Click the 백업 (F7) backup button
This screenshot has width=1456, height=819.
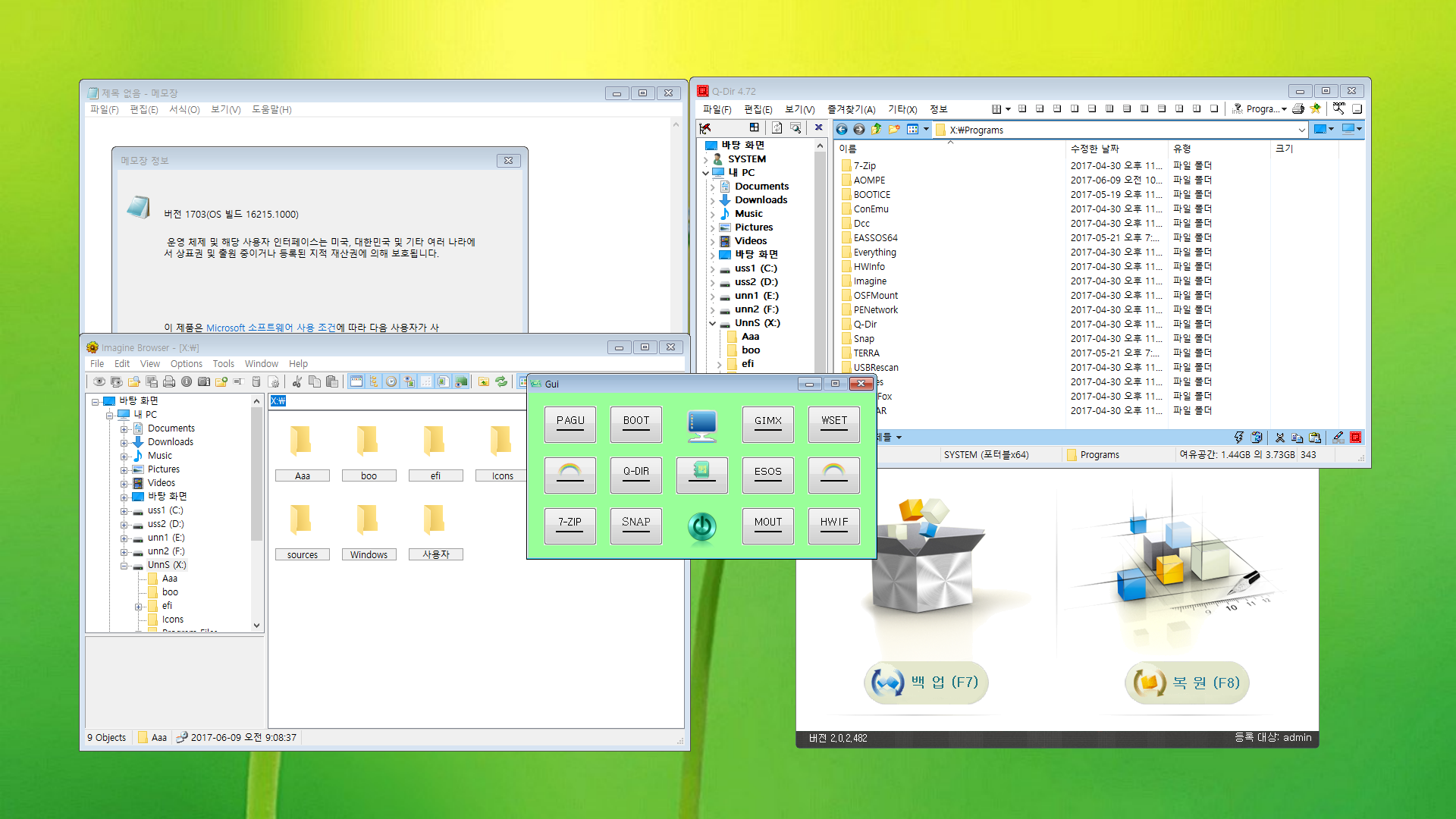(x=926, y=682)
